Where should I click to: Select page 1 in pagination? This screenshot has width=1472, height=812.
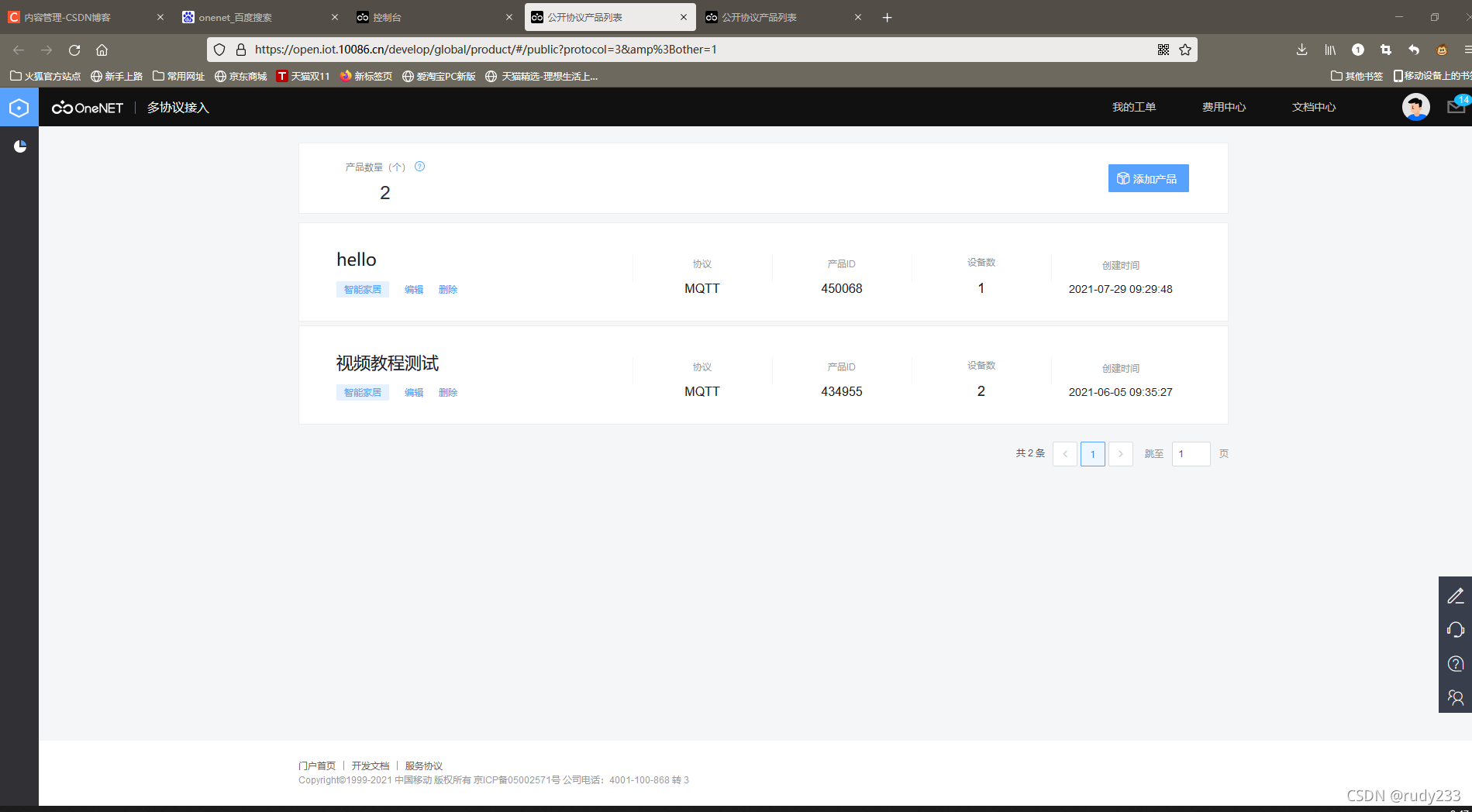click(1093, 454)
